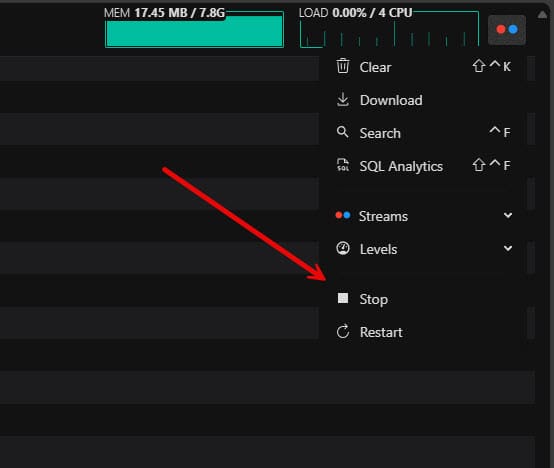Choose Download from the menu
The width and height of the screenshot is (554, 468).
[x=424, y=100]
